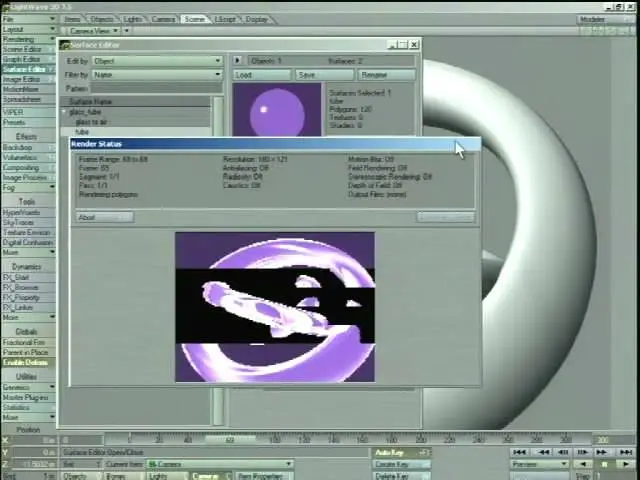
Task: Open the Motion Mixer panel
Action: pyautogui.click(x=29, y=89)
